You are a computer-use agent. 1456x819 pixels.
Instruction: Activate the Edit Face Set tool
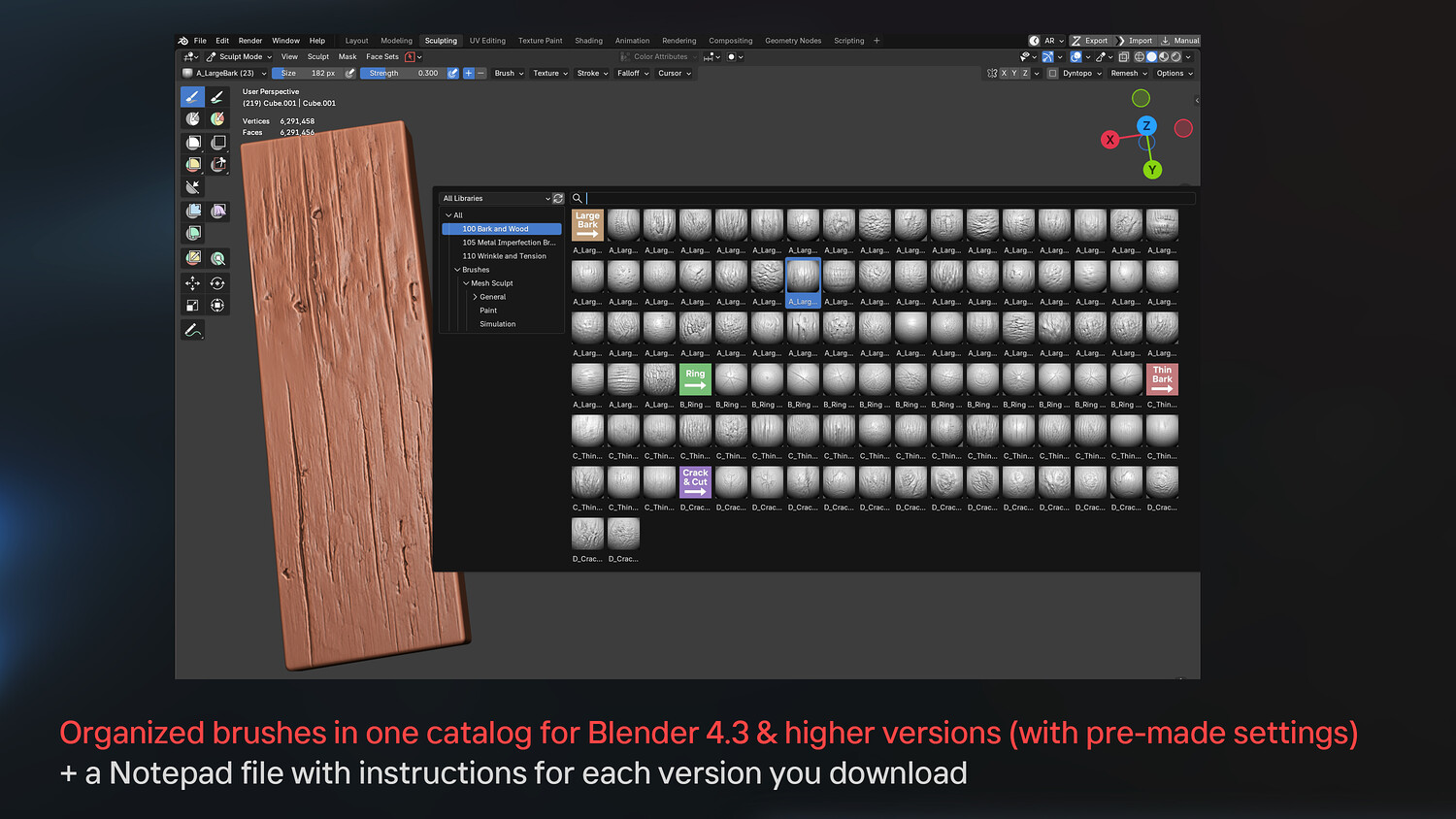coord(192,258)
